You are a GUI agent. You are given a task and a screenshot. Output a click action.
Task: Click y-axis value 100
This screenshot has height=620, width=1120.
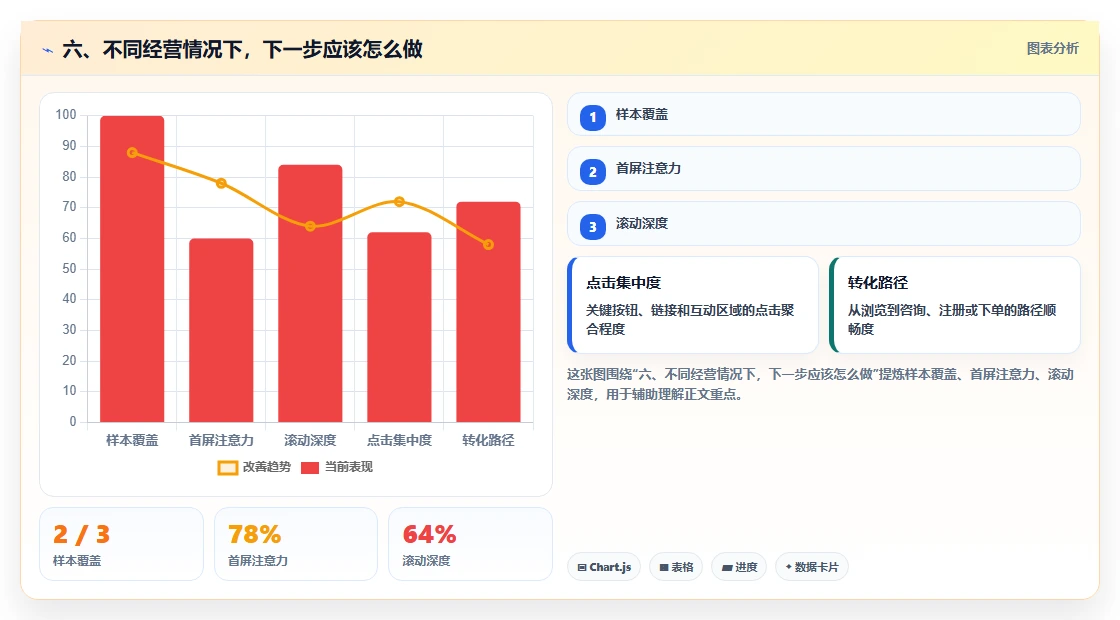tap(66, 115)
